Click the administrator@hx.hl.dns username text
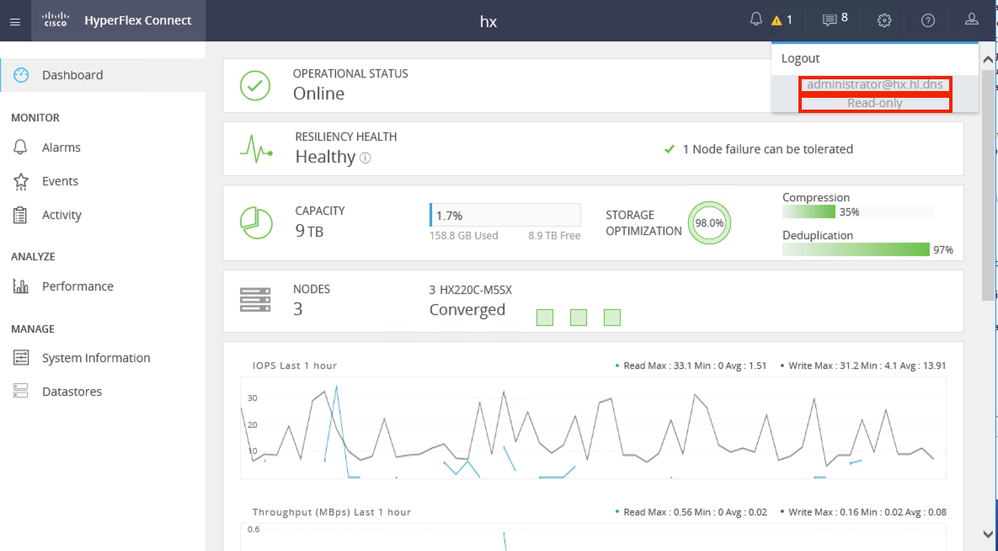998x551 pixels. (x=875, y=85)
